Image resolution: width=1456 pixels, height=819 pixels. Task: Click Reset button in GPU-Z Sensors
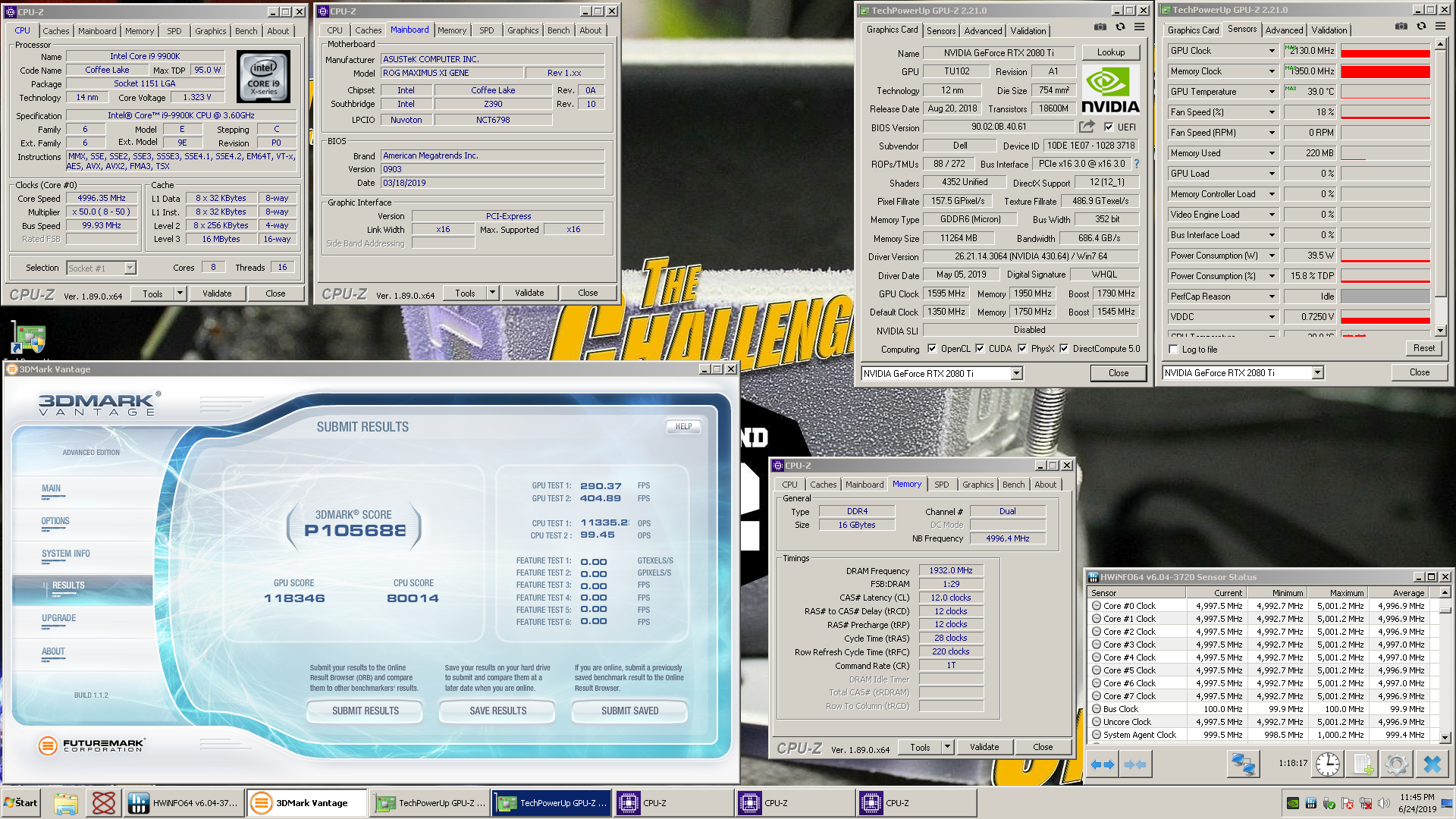(1423, 348)
